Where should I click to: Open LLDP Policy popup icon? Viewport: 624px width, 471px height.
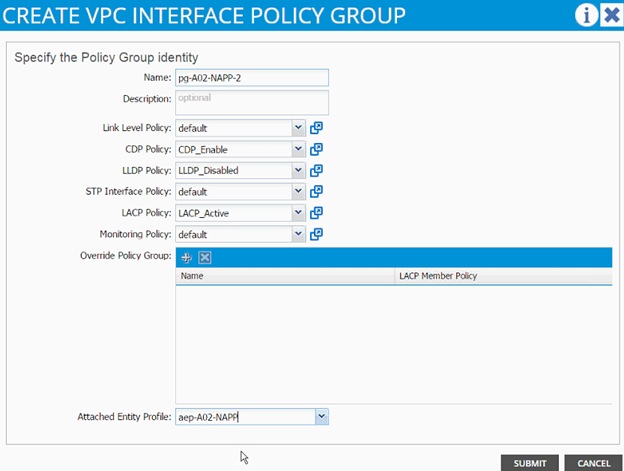316,171
